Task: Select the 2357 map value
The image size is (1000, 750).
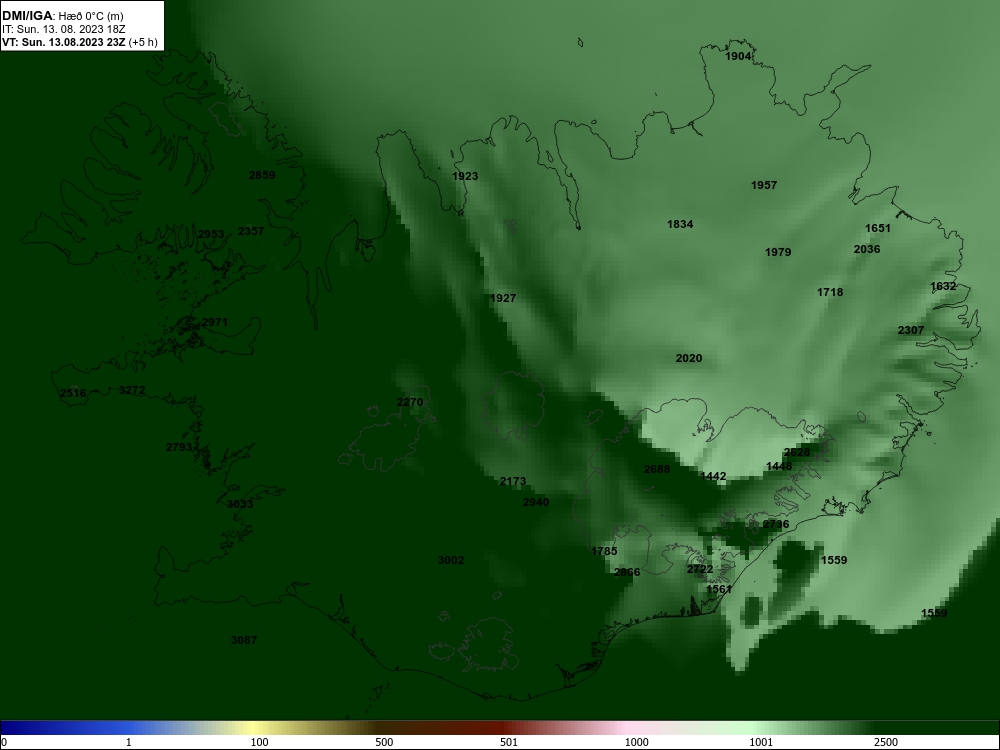Action: (x=251, y=231)
